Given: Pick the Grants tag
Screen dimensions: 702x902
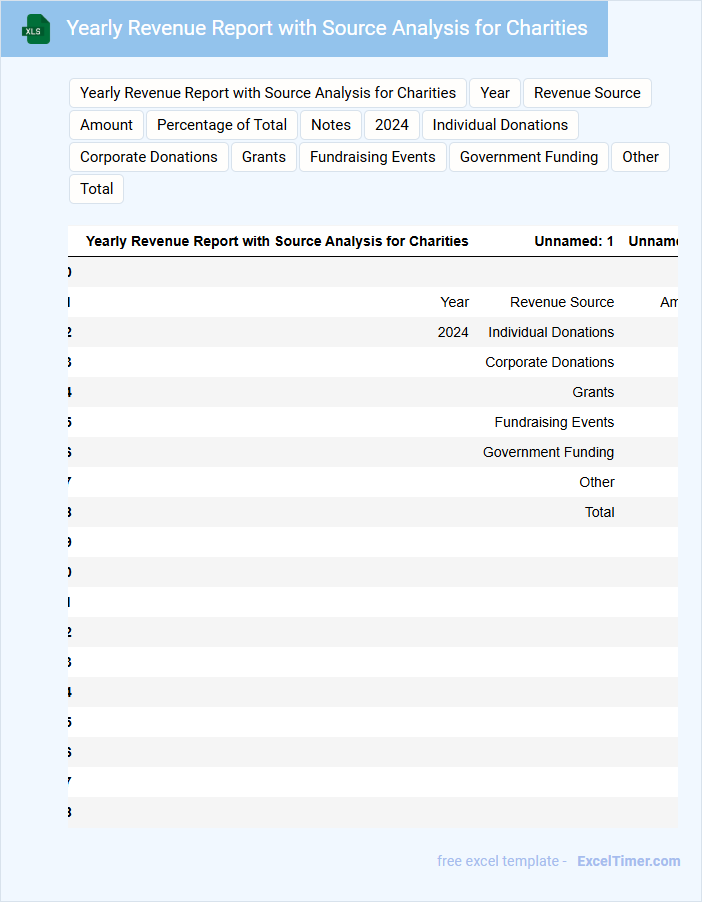Looking at the screenshot, I should 264,157.
